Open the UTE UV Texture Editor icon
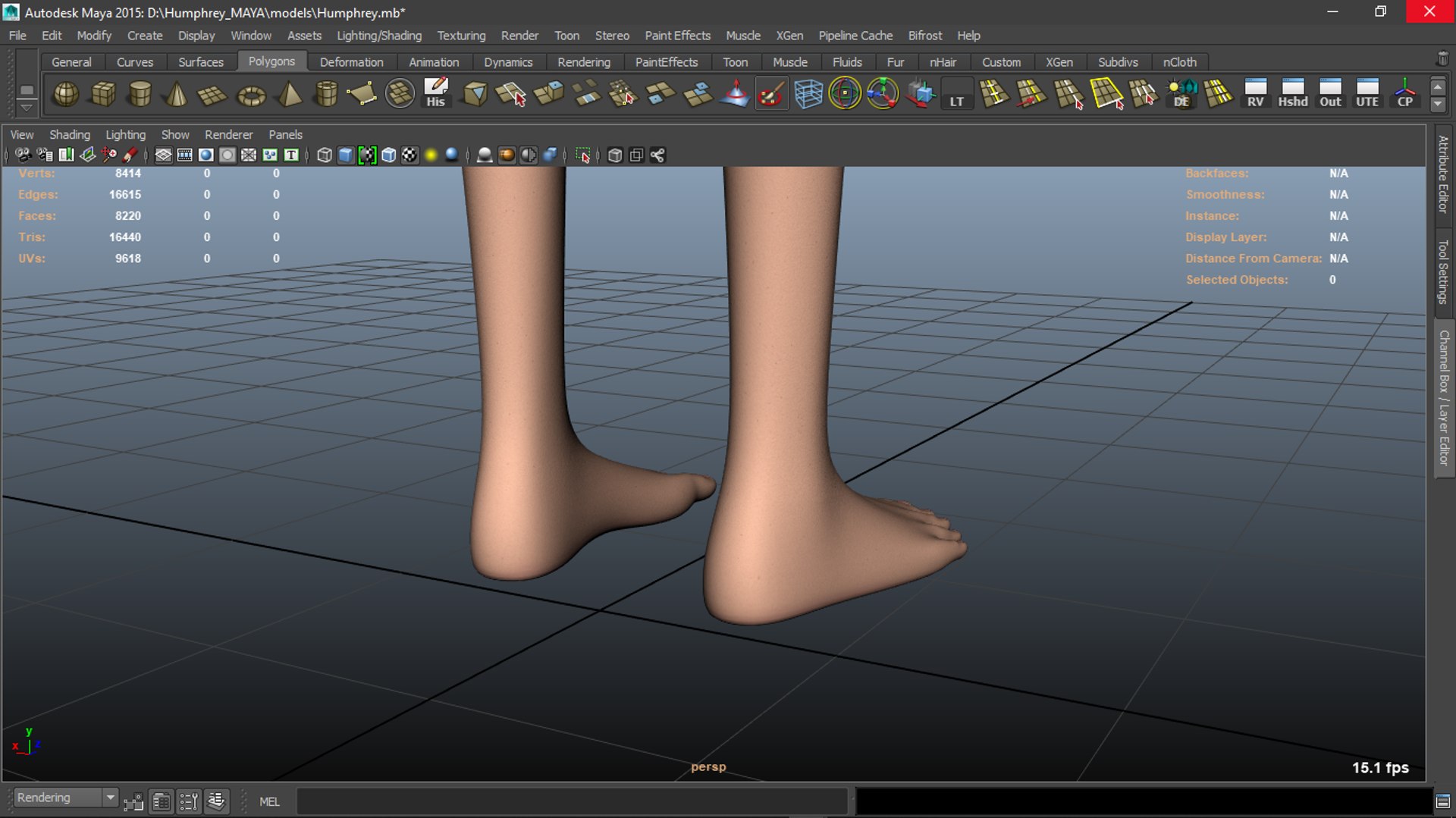Viewport: 1456px width, 818px height. click(1367, 94)
